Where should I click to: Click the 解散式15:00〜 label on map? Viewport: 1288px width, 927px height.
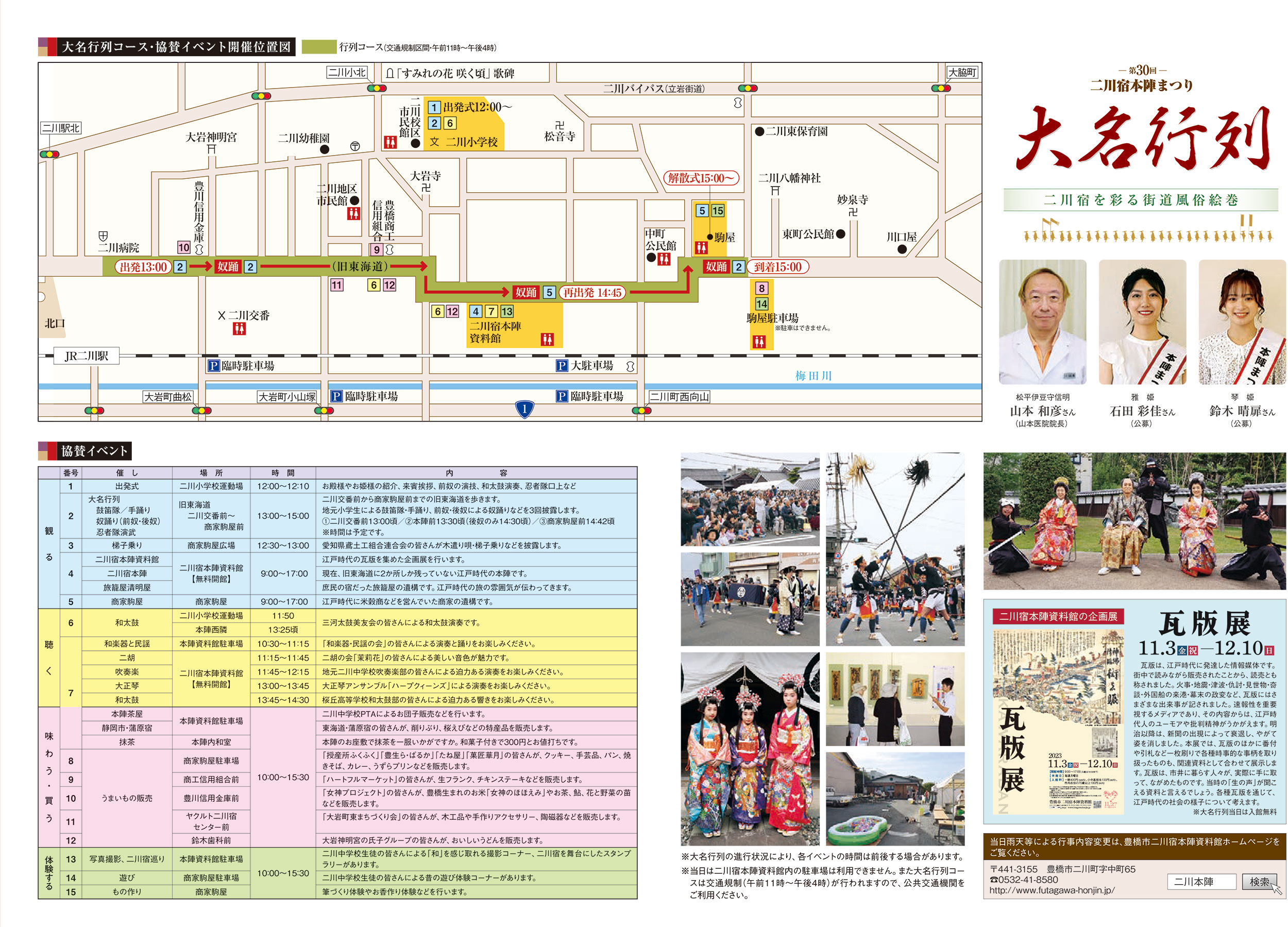point(701,178)
